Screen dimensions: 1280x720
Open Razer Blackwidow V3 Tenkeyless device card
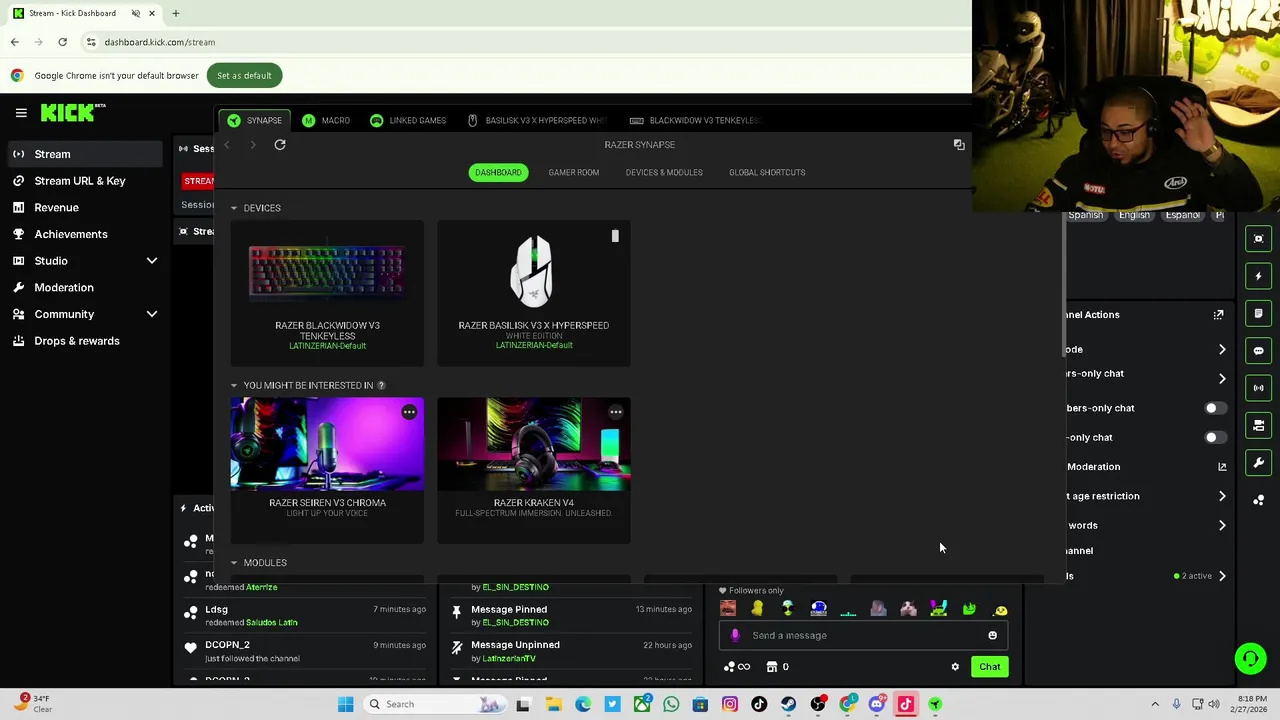point(327,294)
